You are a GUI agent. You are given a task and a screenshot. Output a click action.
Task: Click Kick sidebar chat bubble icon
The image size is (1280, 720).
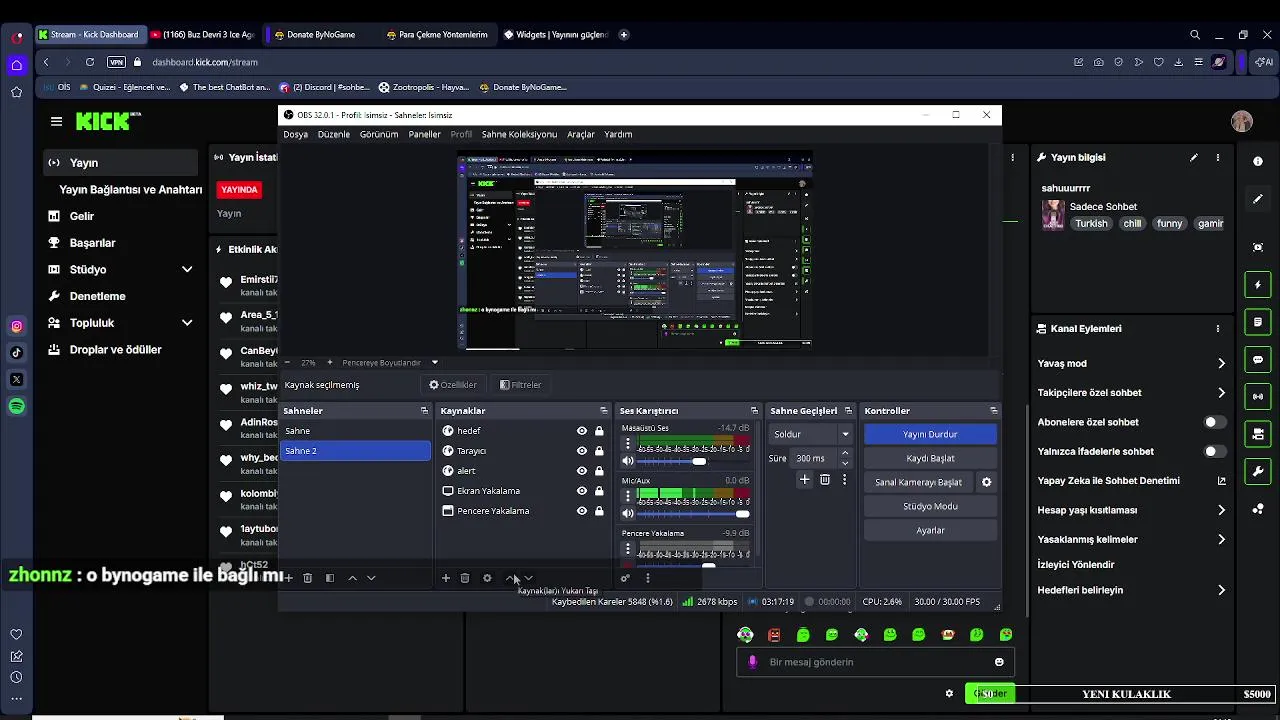1258,360
